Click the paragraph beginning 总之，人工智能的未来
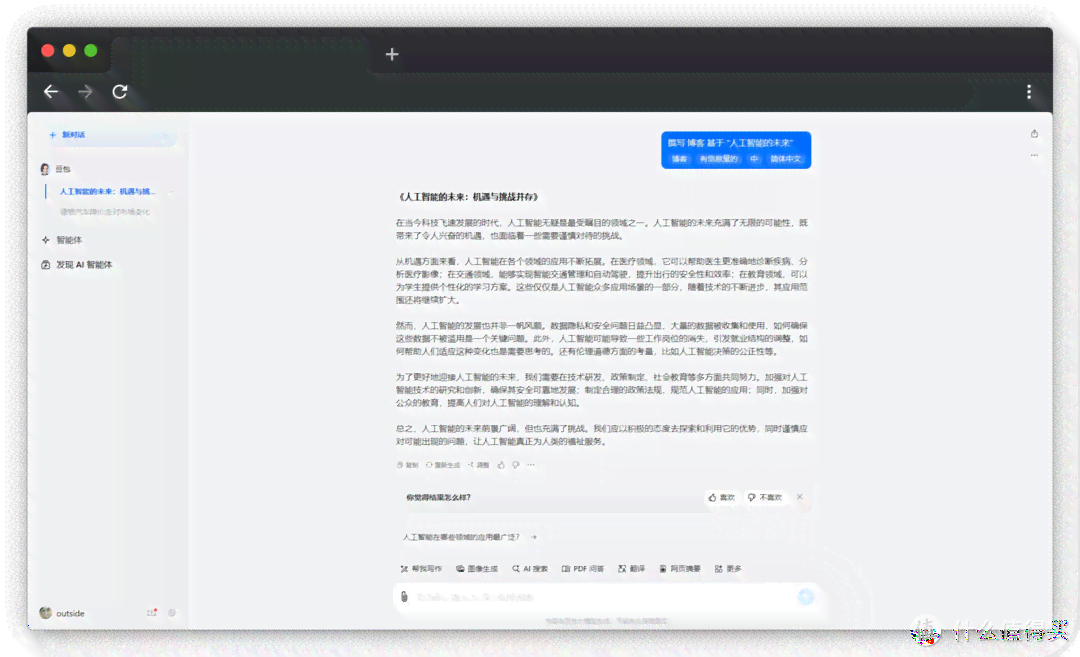The width and height of the screenshot is (1080, 657). [x=602, y=435]
